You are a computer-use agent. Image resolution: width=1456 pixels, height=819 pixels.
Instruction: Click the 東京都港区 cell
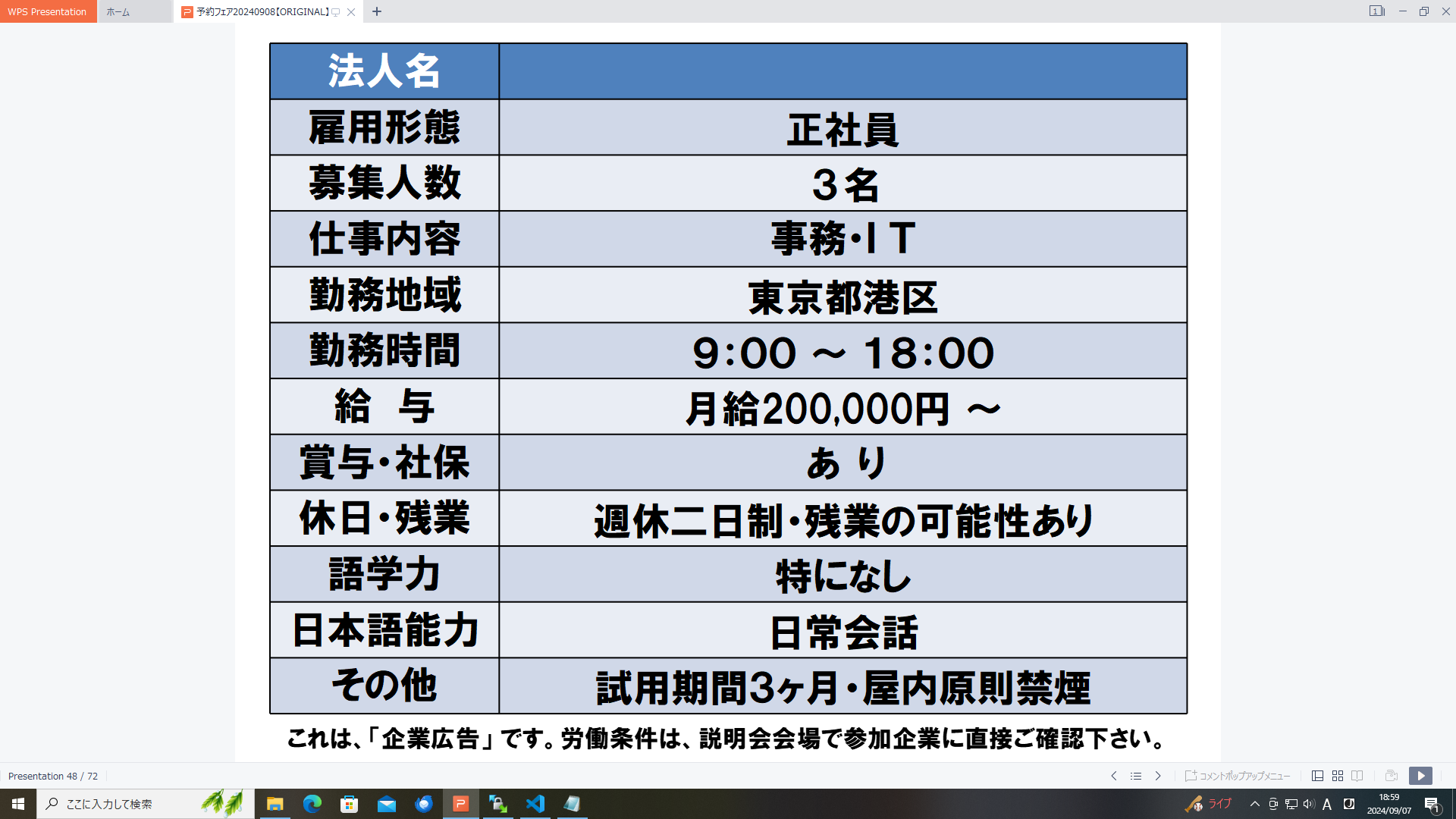[843, 295]
